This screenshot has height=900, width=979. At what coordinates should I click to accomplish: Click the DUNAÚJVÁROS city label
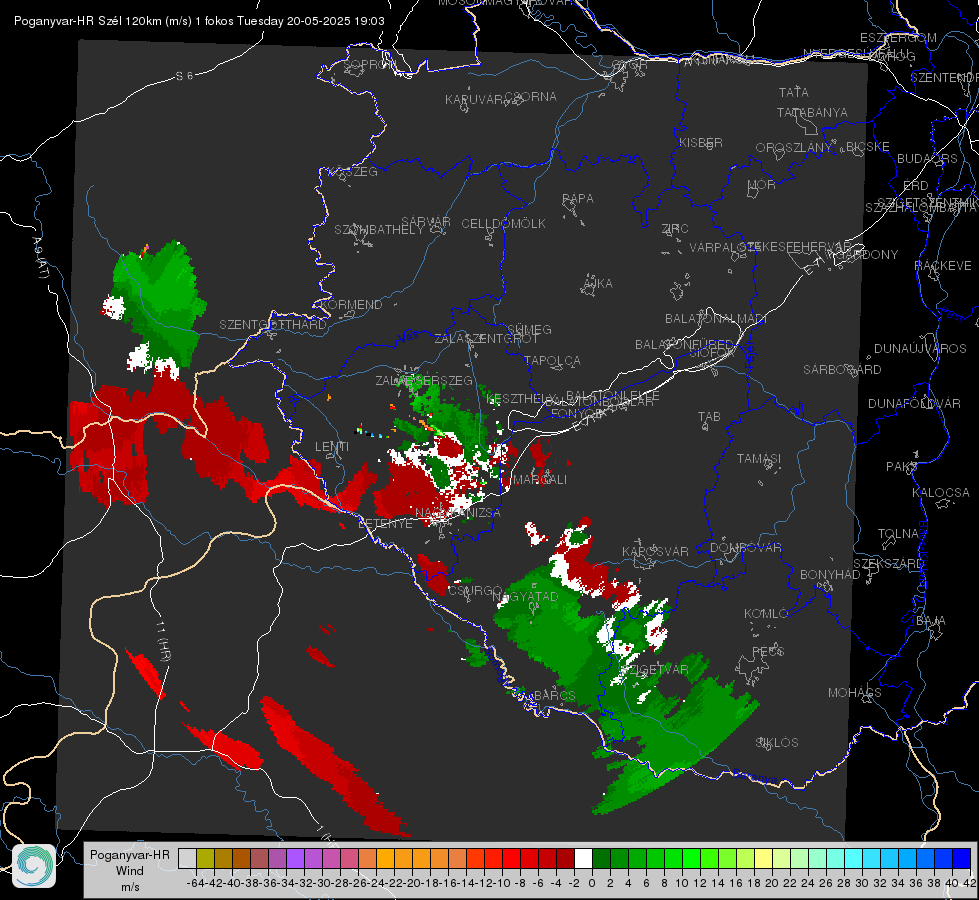coord(920,349)
